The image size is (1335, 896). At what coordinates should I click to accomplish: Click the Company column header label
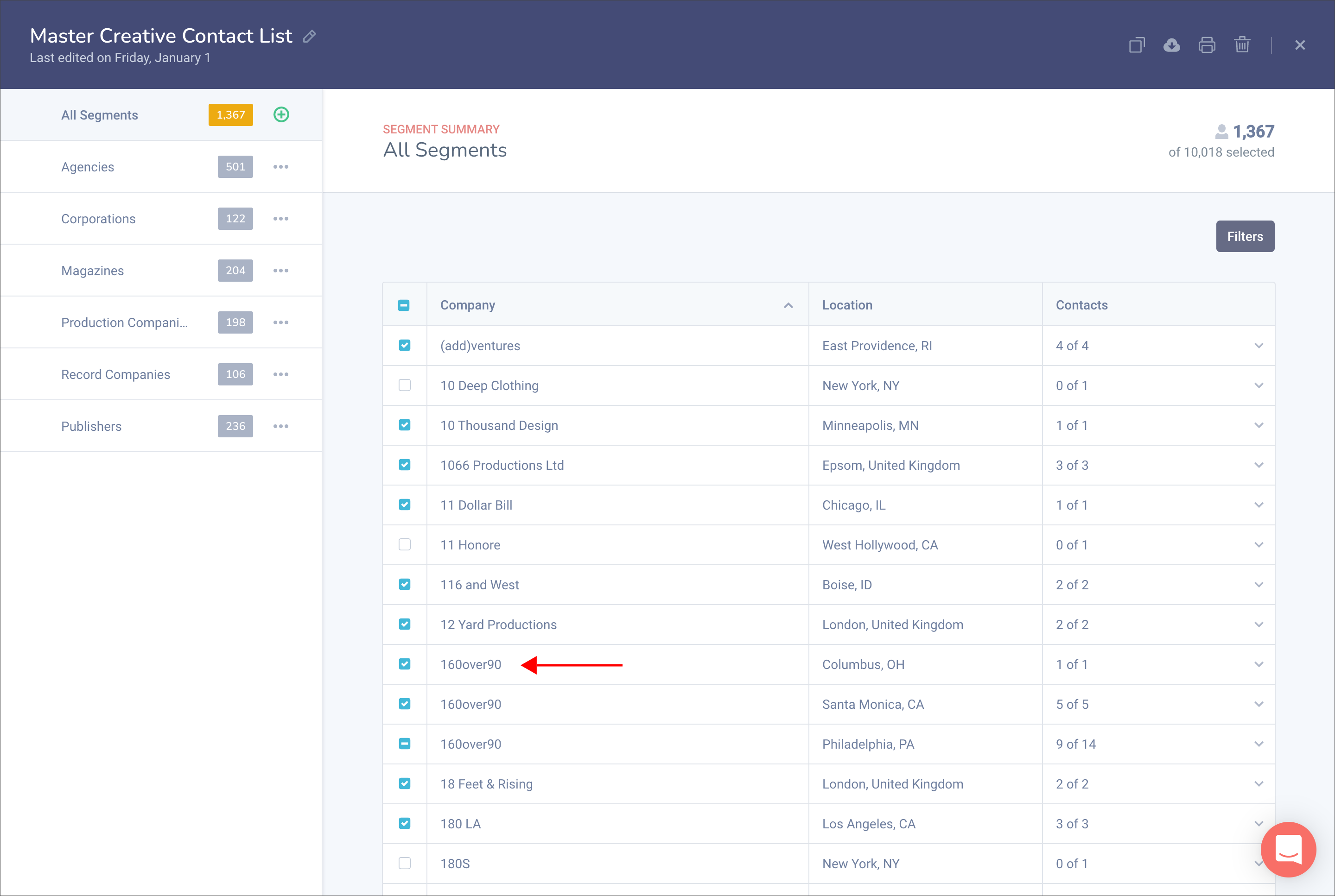[468, 306]
